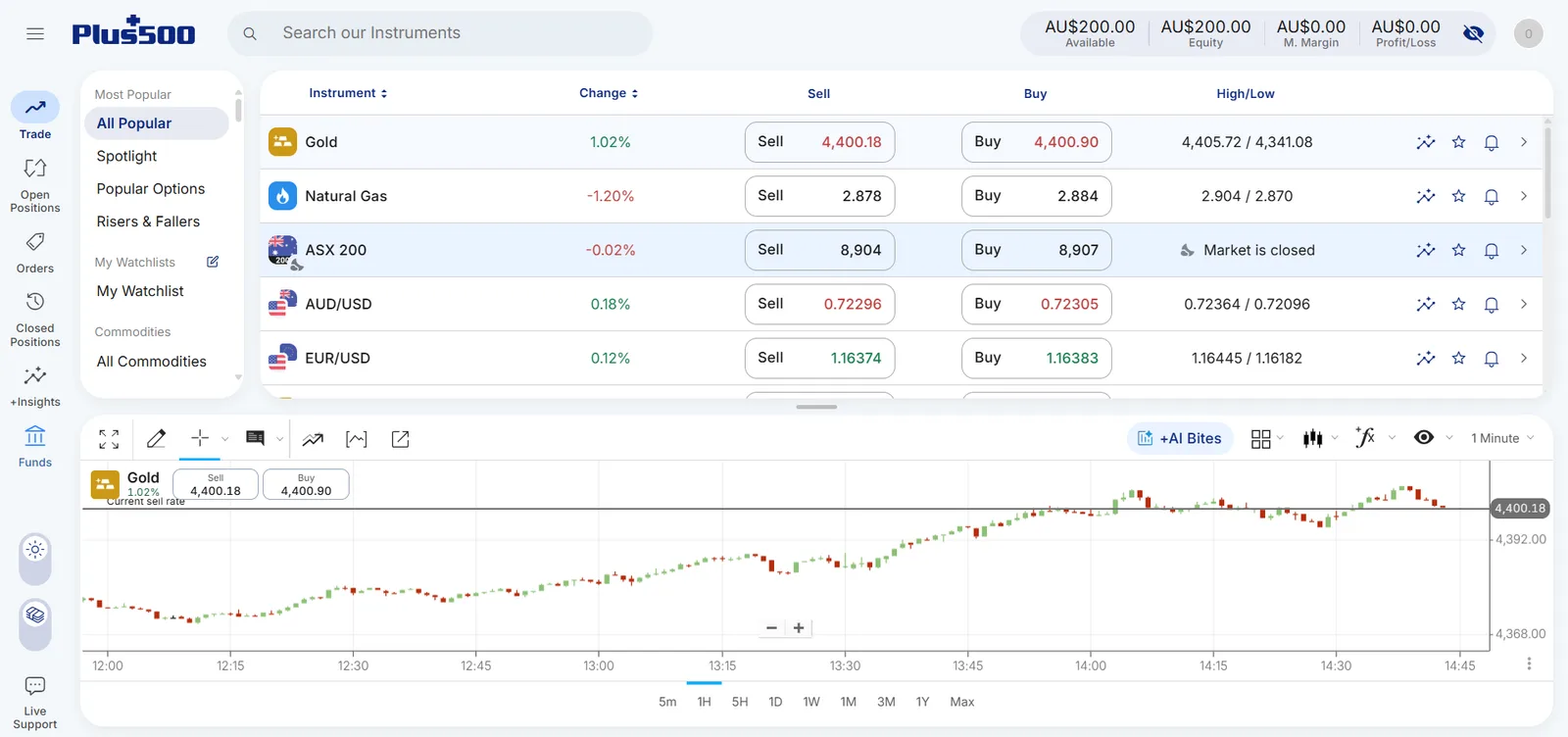Open chart in pop-out window
Screen dimensions: 1568x737
click(400, 439)
